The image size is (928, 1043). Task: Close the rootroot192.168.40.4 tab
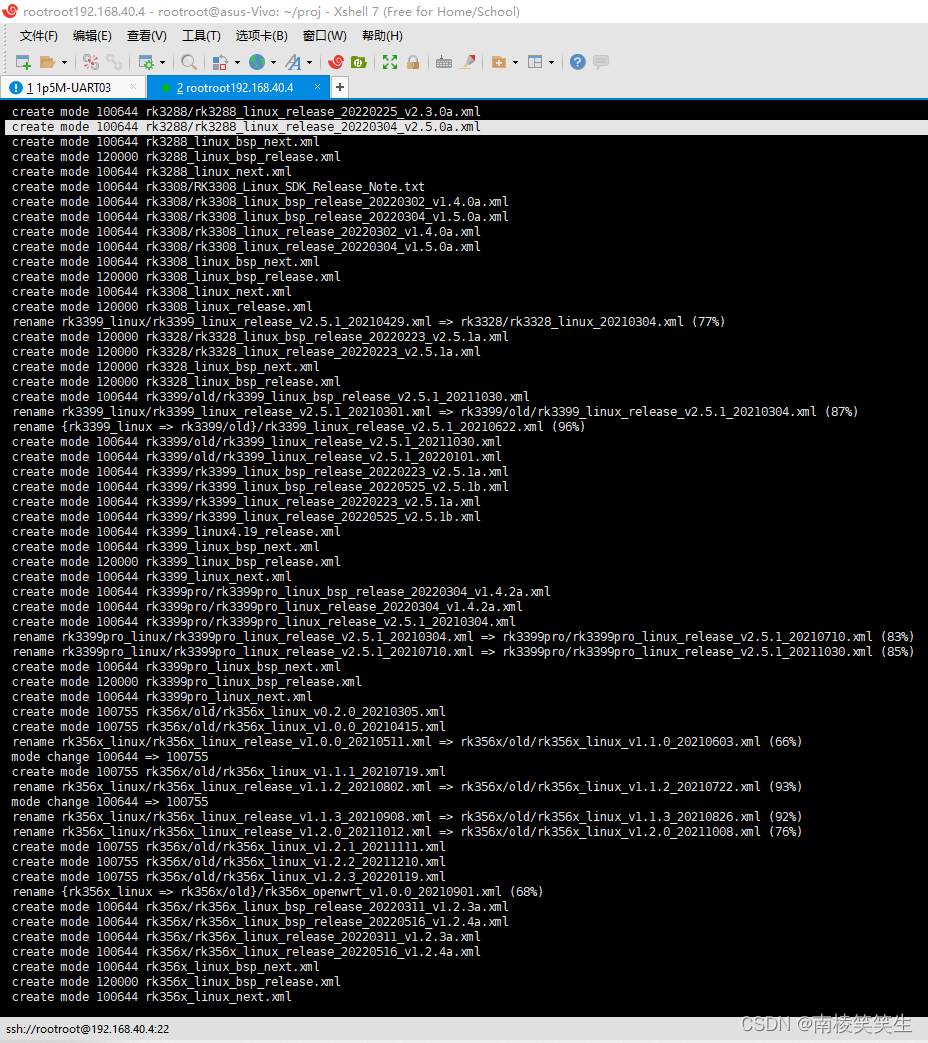pyautogui.click(x=317, y=86)
